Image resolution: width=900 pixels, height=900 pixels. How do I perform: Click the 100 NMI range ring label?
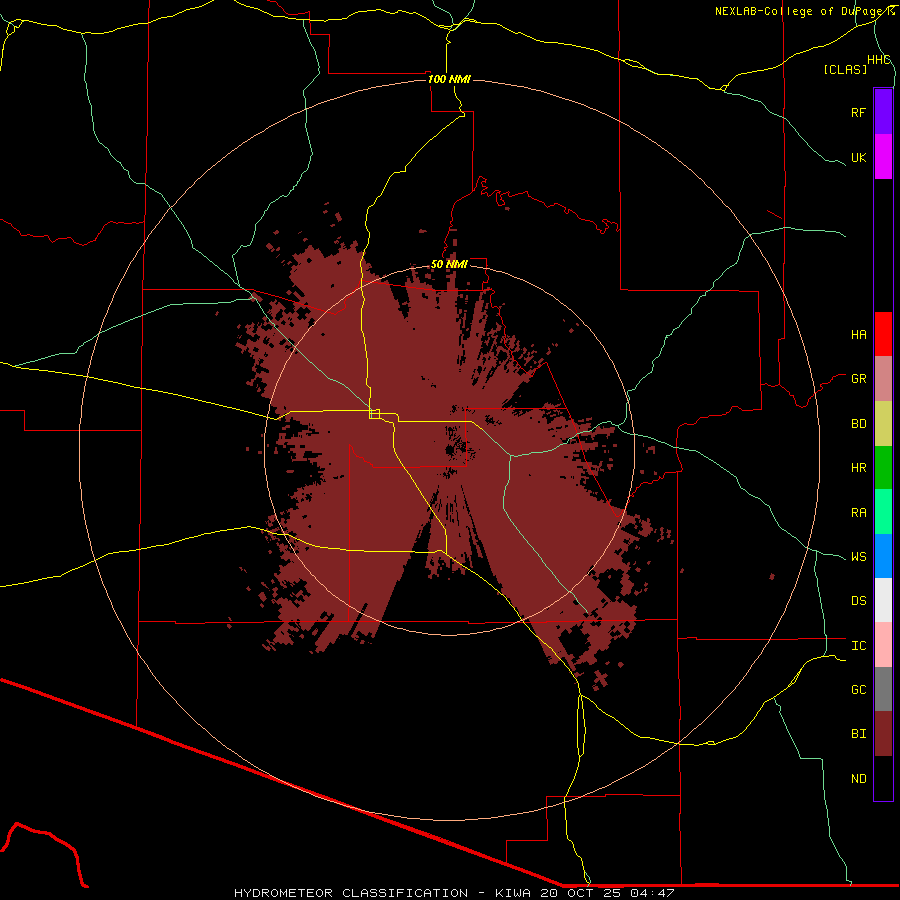coord(449,79)
